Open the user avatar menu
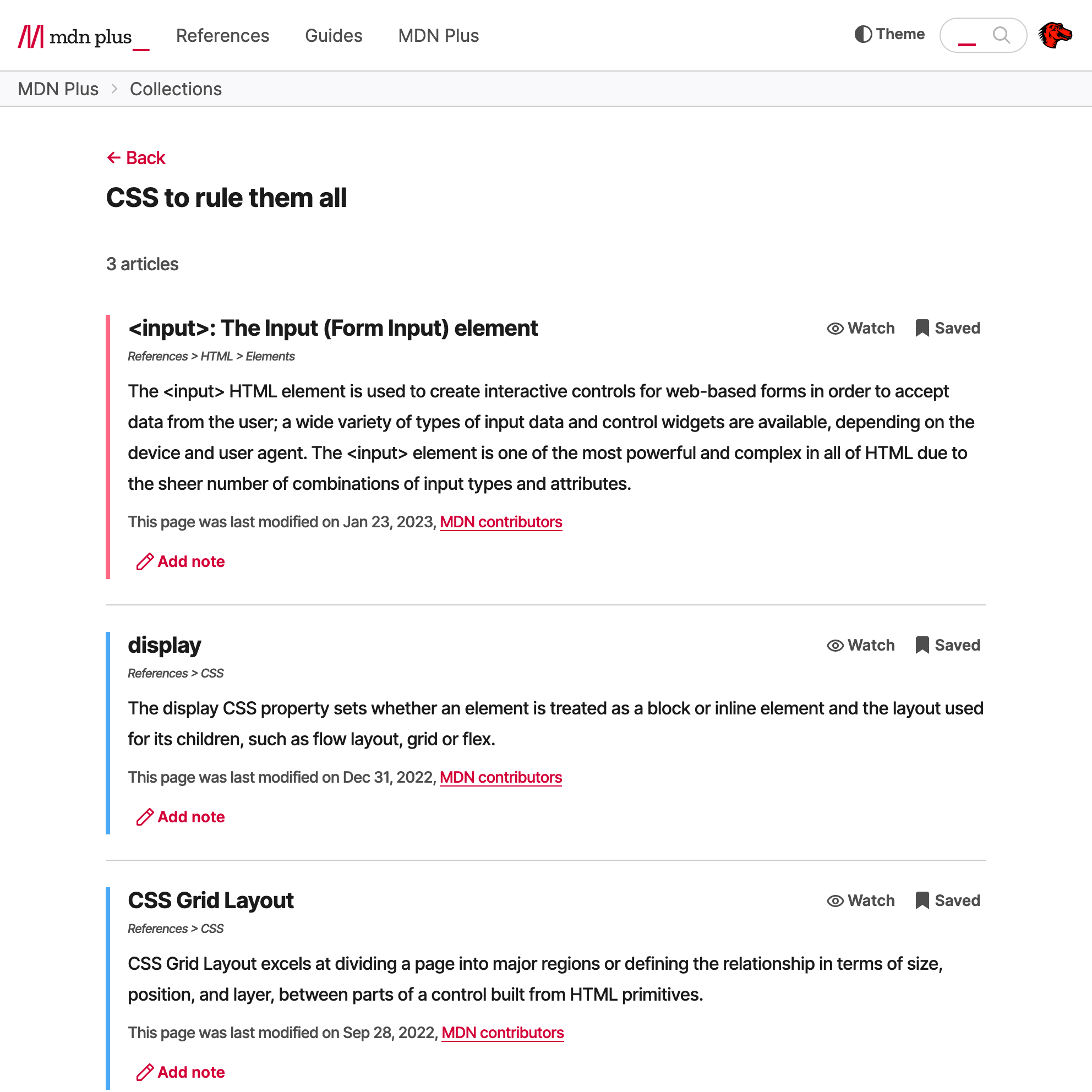1092x1092 pixels. tap(1055, 36)
